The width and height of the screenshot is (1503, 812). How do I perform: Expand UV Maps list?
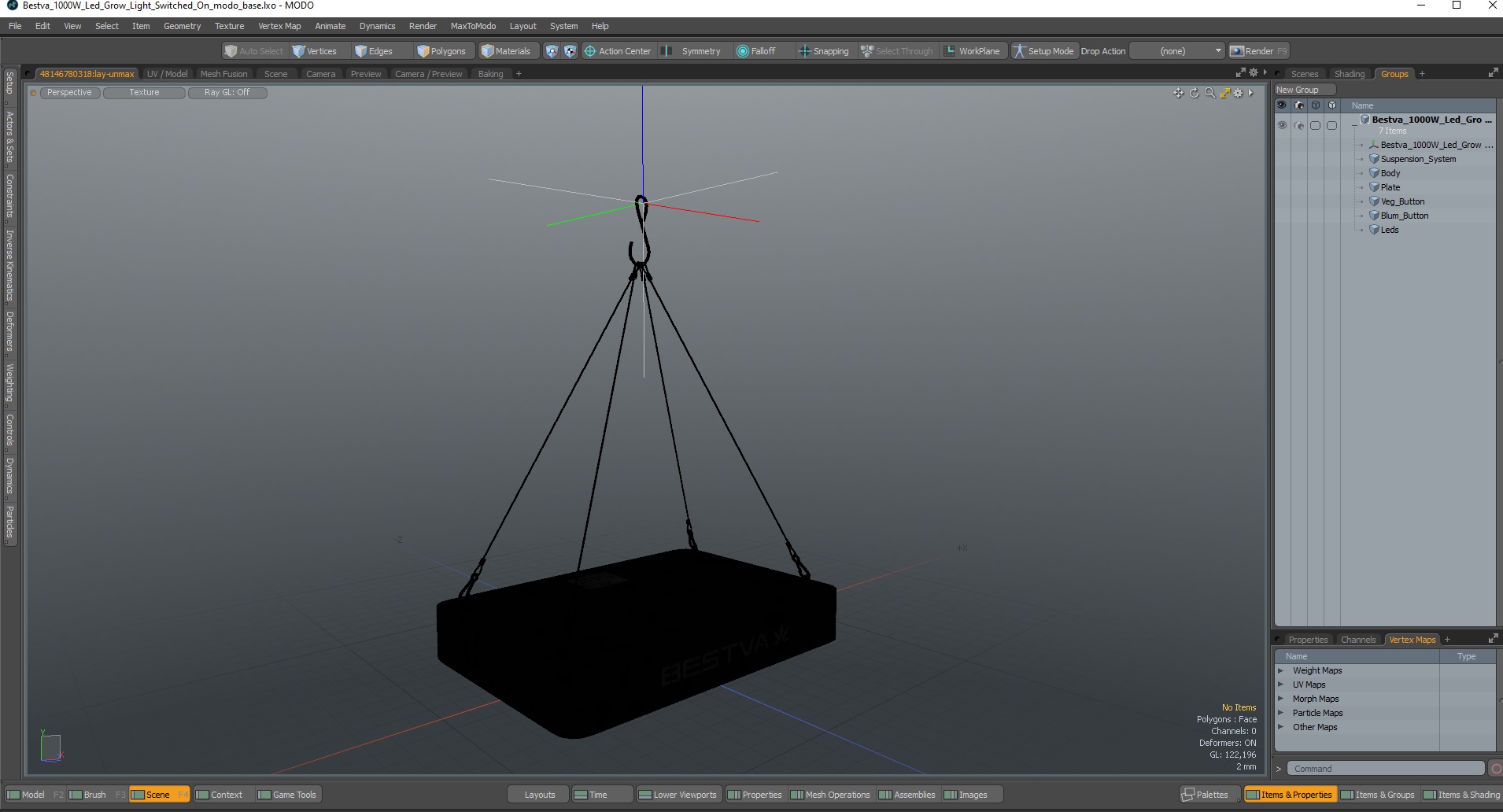tap(1280, 685)
